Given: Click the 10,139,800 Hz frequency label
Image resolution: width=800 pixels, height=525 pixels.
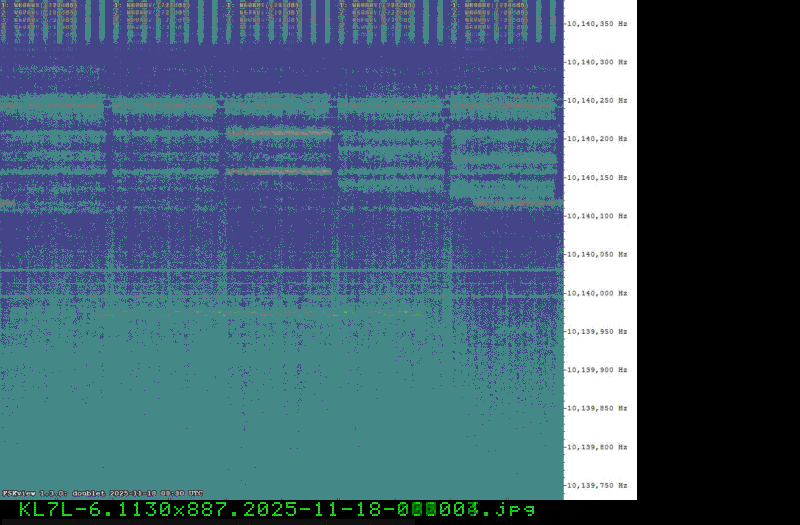Looking at the screenshot, I should click(598, 447).
